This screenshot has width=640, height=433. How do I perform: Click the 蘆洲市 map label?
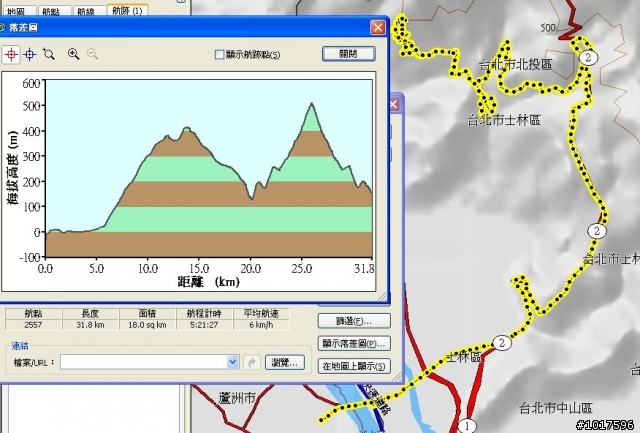[237, 397]
